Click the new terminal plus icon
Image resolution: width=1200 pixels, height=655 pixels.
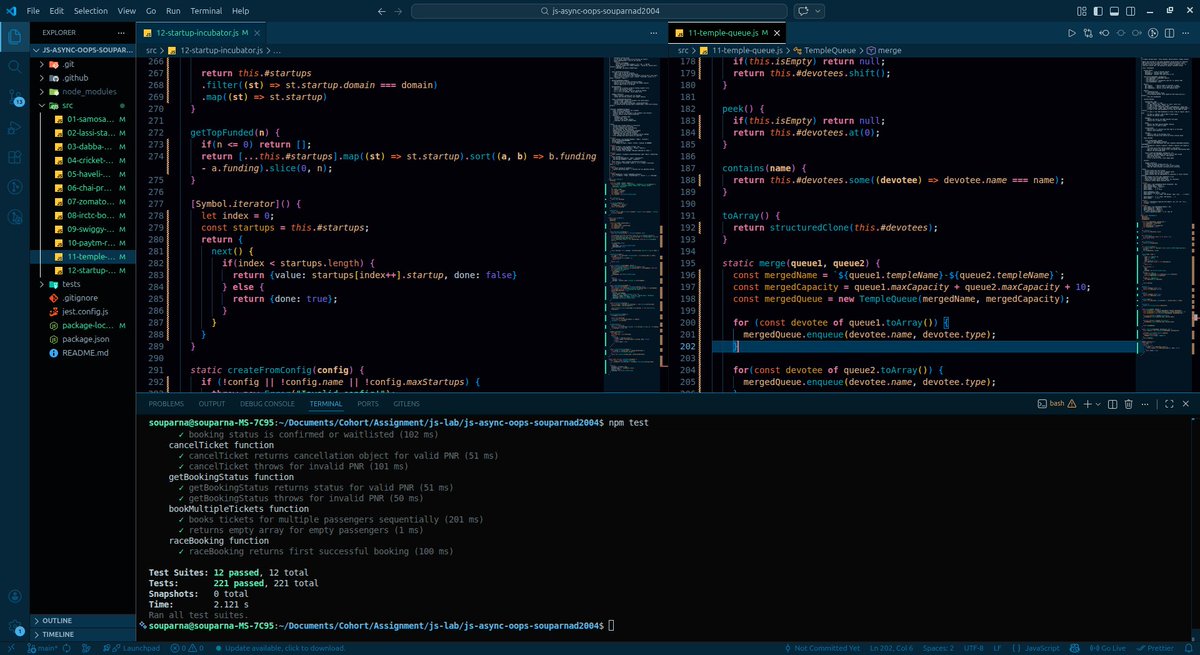(1086, 403)
